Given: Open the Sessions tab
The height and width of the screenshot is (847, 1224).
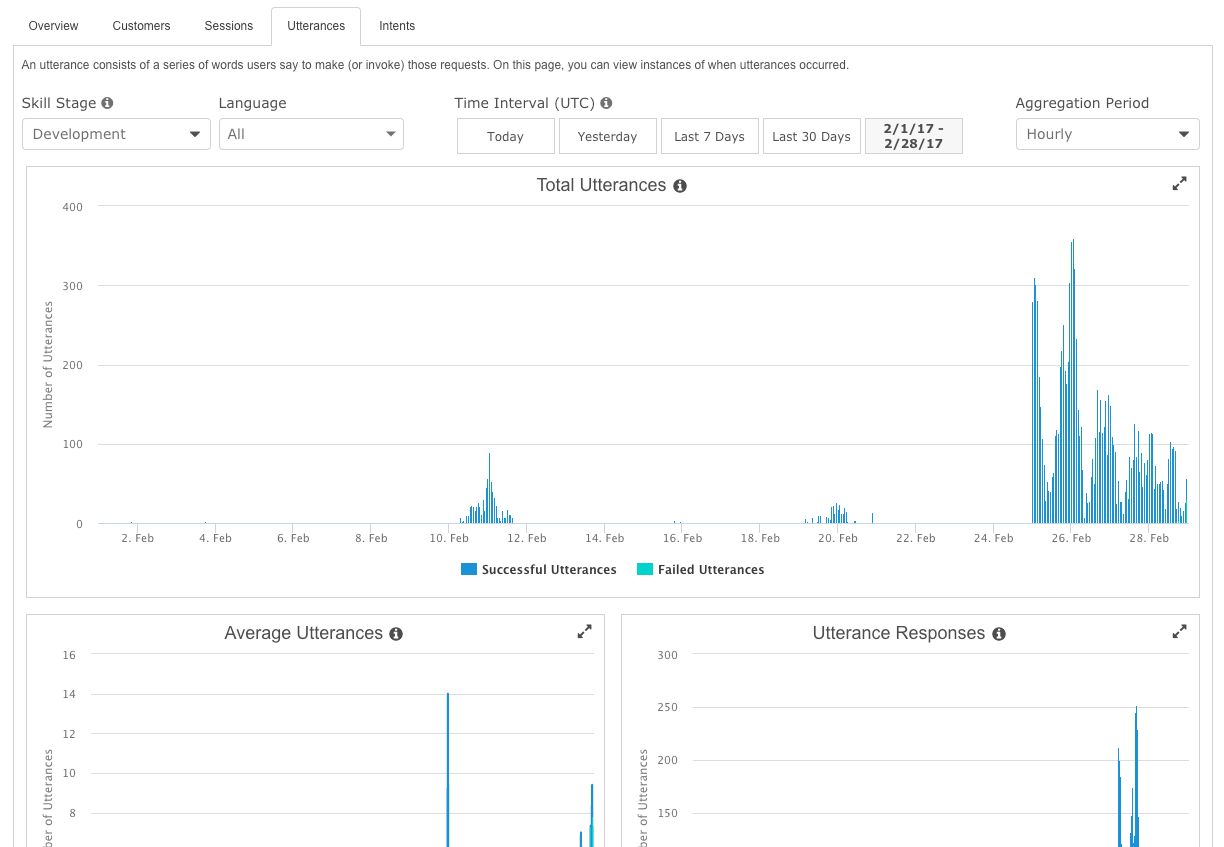Looking at the screenshot, I should (228, 26).
